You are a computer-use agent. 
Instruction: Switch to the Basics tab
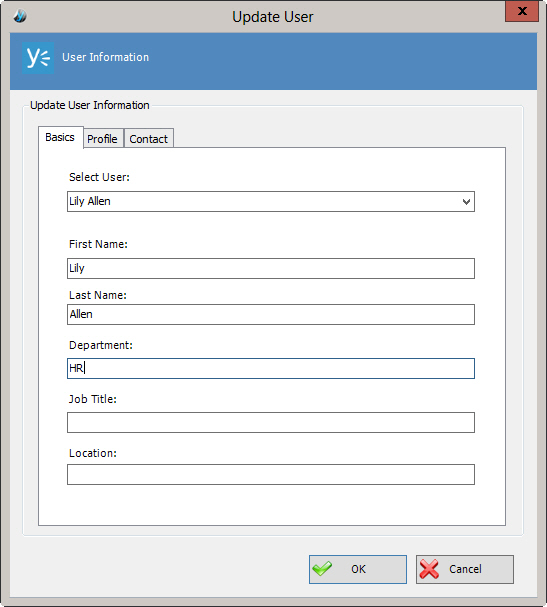(60, 137)
